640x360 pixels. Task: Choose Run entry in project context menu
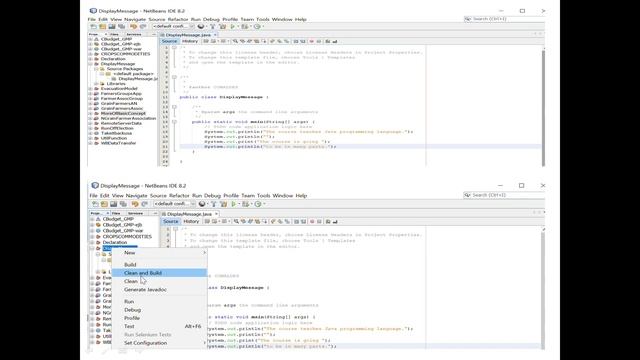pyautogui.click(x=160, y=302)
